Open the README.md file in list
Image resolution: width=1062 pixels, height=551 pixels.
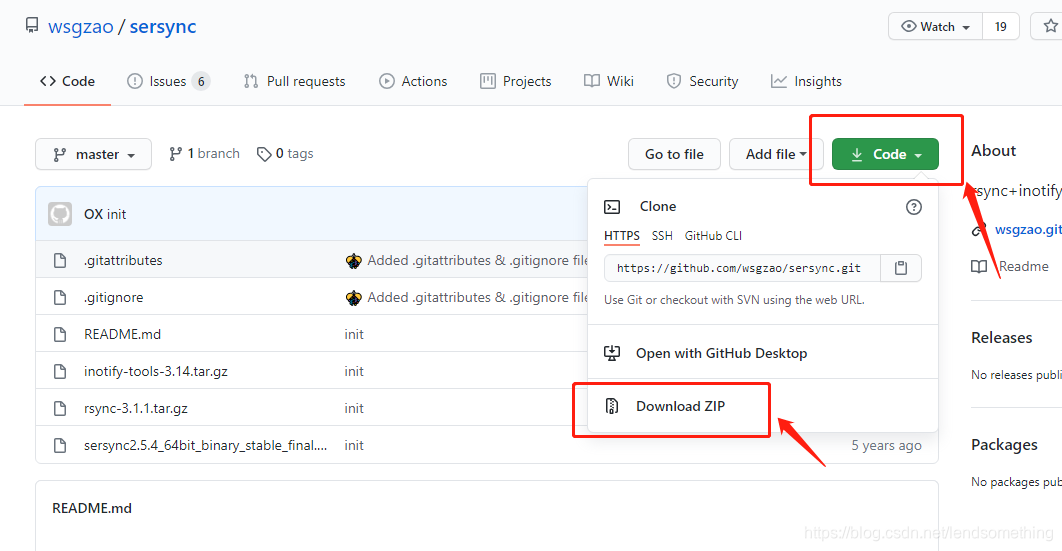(x=123, y=334)
